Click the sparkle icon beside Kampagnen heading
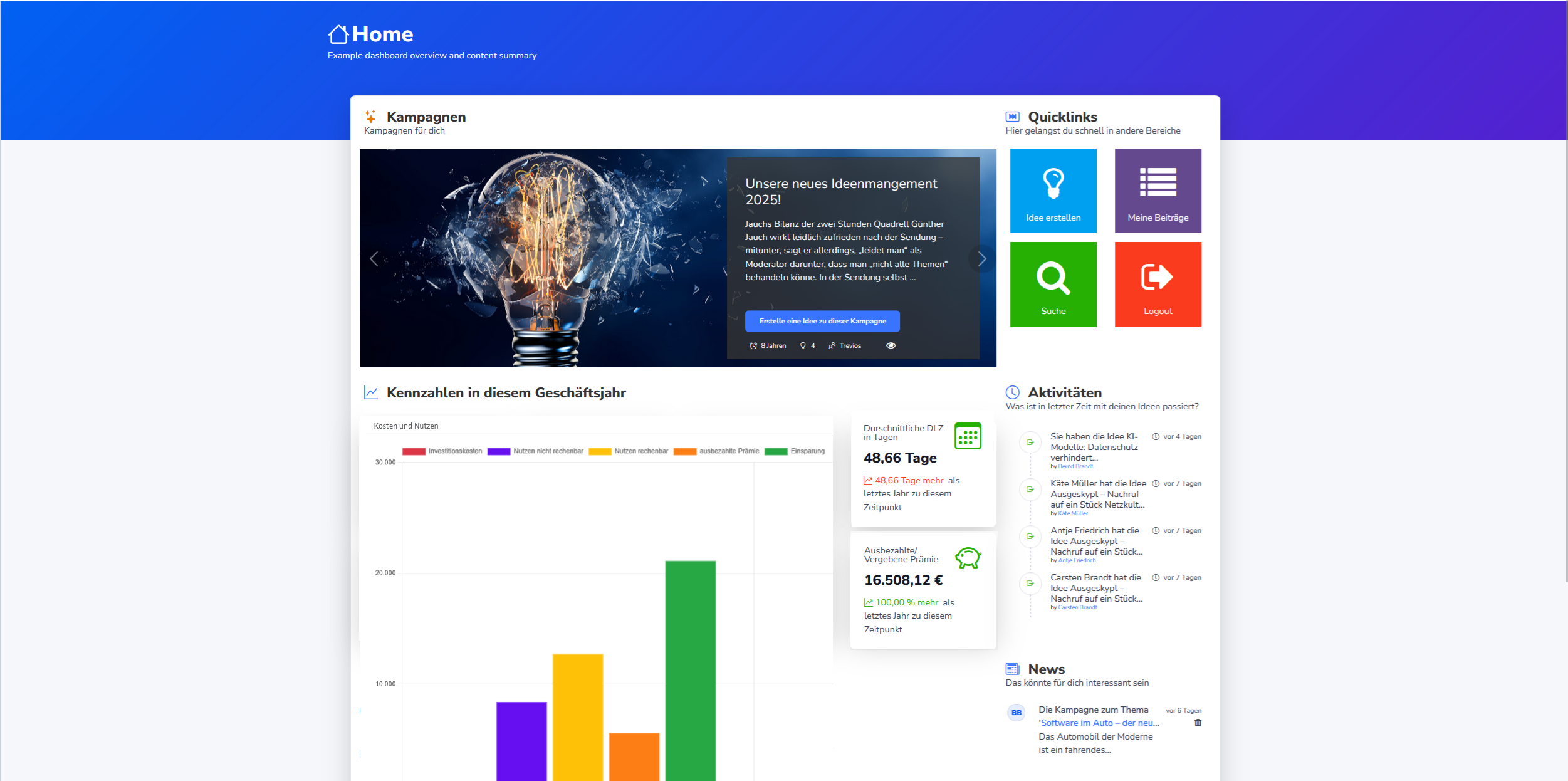 [370, 115]
